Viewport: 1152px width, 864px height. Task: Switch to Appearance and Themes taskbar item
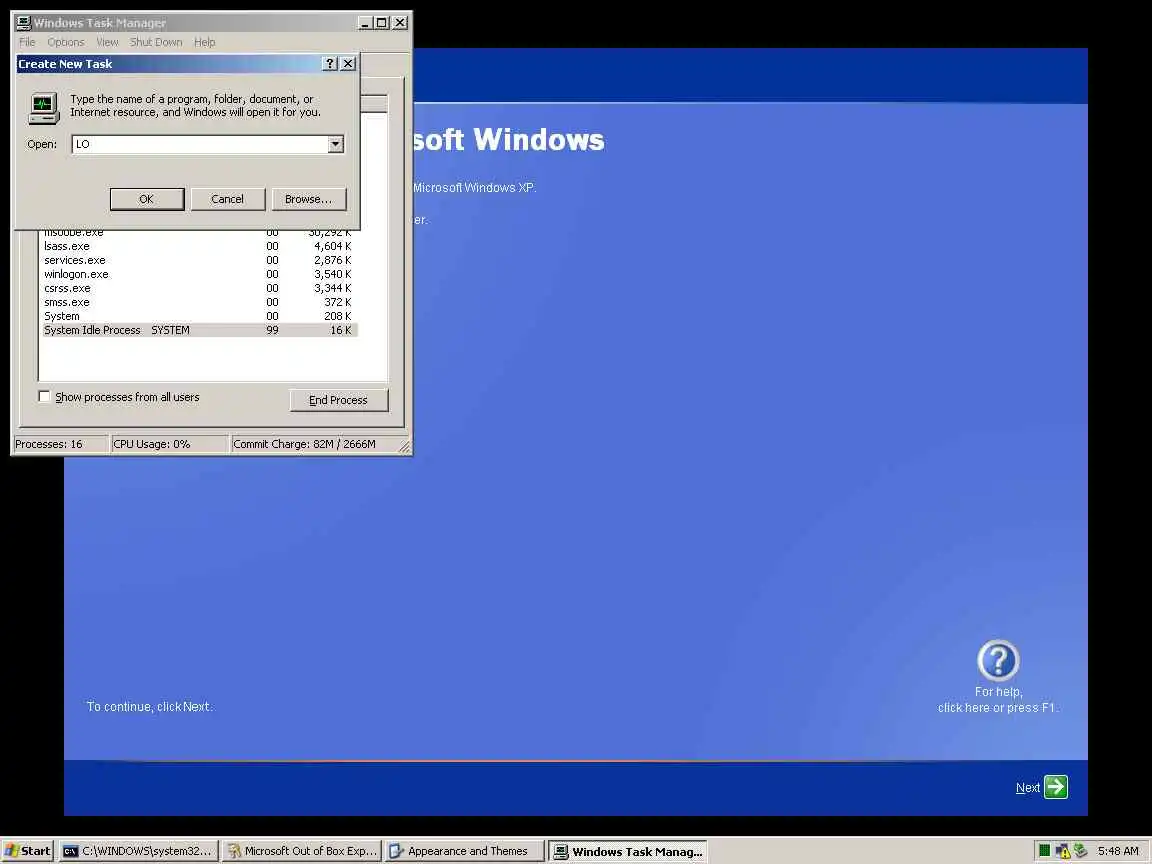(465, 851)
